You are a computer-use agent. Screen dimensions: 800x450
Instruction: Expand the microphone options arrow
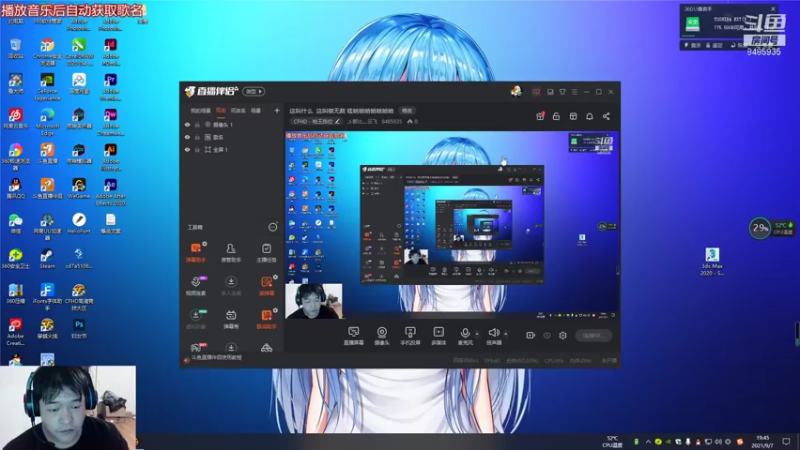(x=477, y=334)
